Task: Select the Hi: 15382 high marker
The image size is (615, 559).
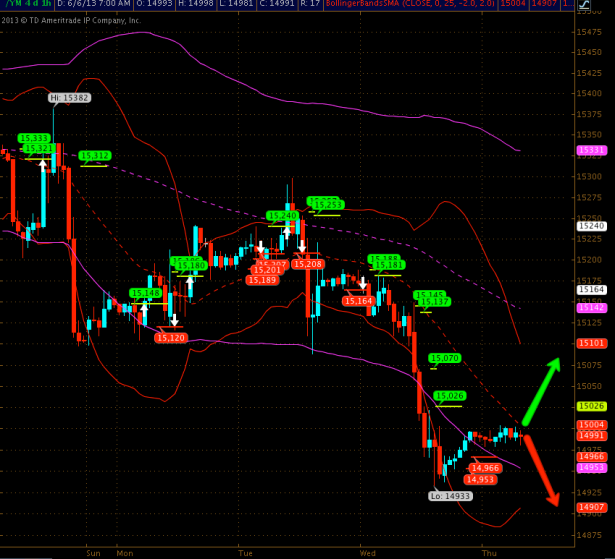Action: pos(69,98)
